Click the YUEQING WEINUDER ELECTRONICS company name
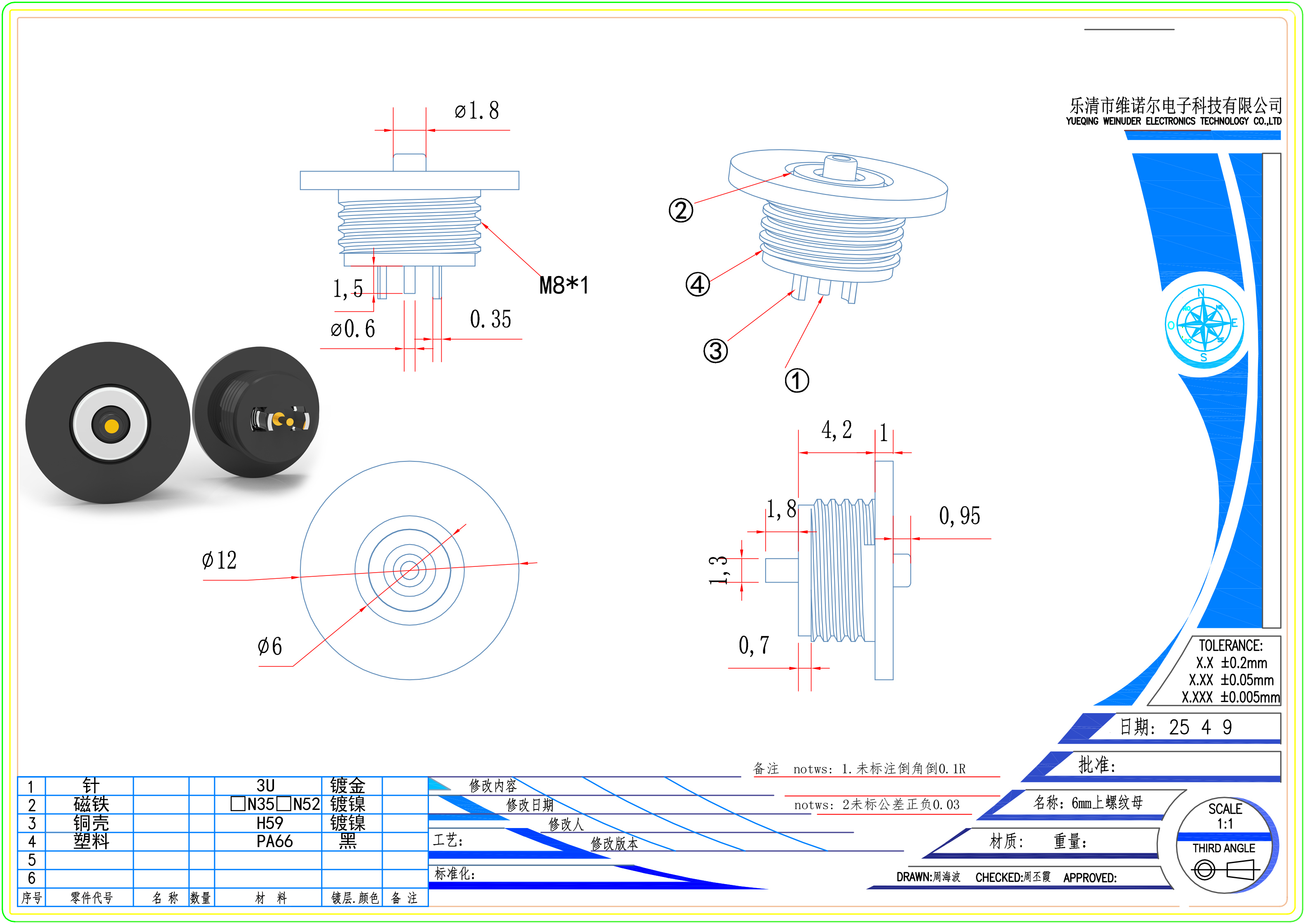The image size is (1305, 924). (1174, 121)
